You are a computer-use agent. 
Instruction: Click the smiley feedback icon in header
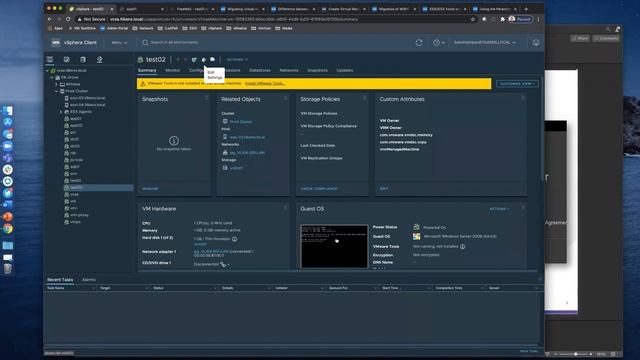[536, 42]
